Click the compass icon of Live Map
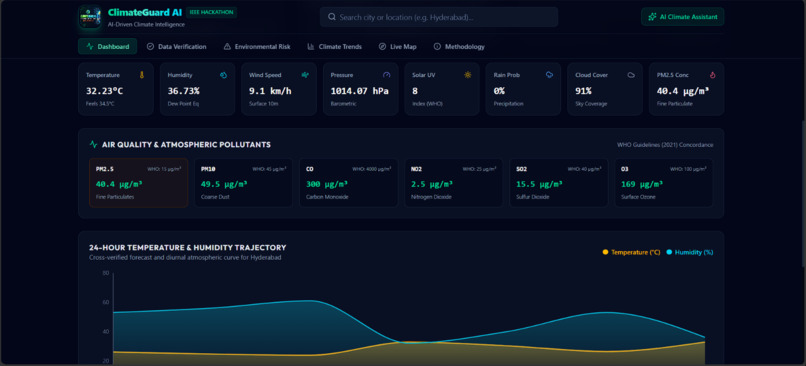This screenshot has height=366, width=806. pos(382,46)
